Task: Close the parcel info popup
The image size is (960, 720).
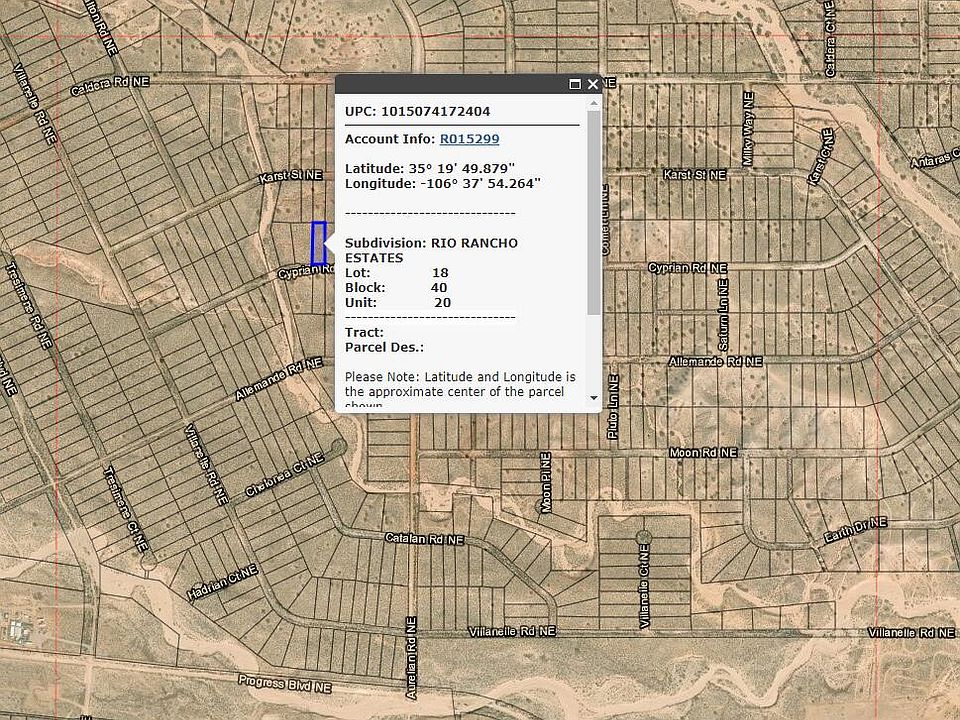Action: [x=592, y=85]
